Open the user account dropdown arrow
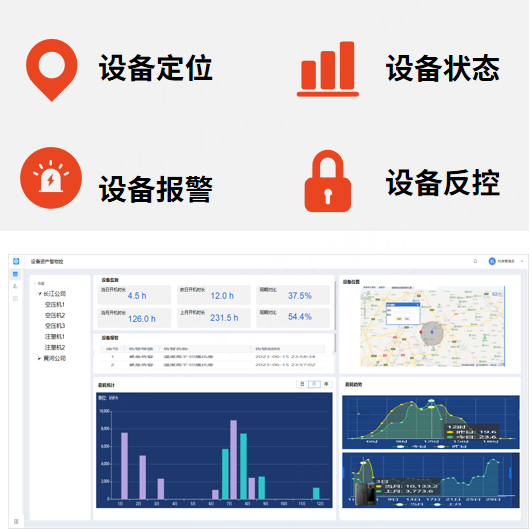This screenshot has width=532, height=529. point(522,261)
